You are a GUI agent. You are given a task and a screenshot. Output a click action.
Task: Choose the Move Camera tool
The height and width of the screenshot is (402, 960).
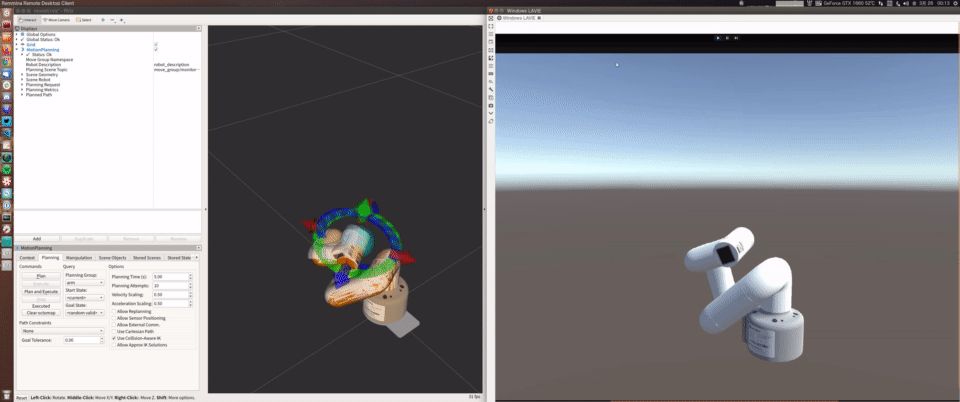pyautogui.click(x=55, y=20)
